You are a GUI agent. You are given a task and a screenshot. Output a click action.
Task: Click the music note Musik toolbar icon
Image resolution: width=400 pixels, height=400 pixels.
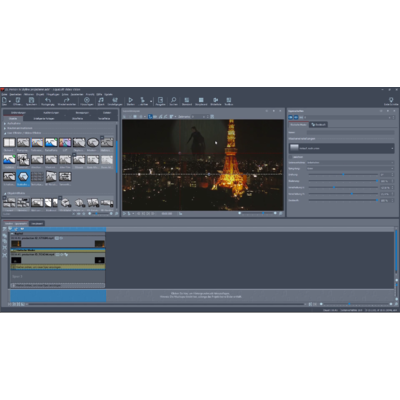(x=101, y=100)
